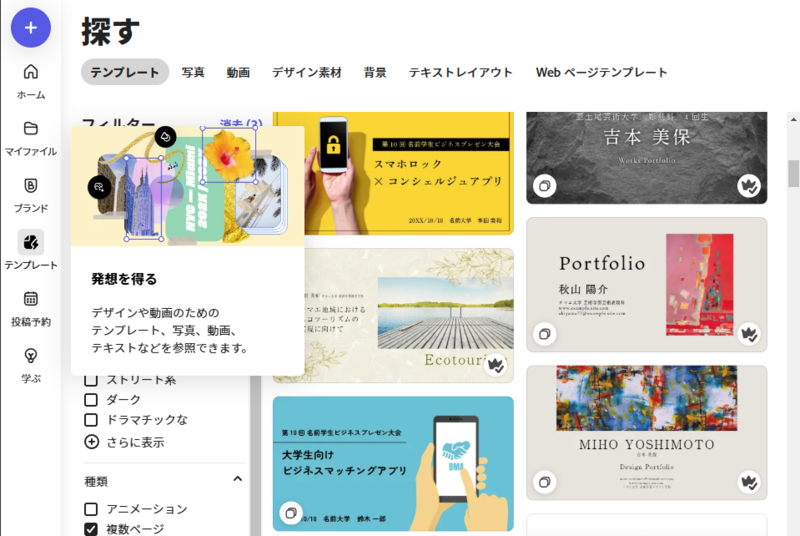Open マイファイル folder icon

point(31,129)
